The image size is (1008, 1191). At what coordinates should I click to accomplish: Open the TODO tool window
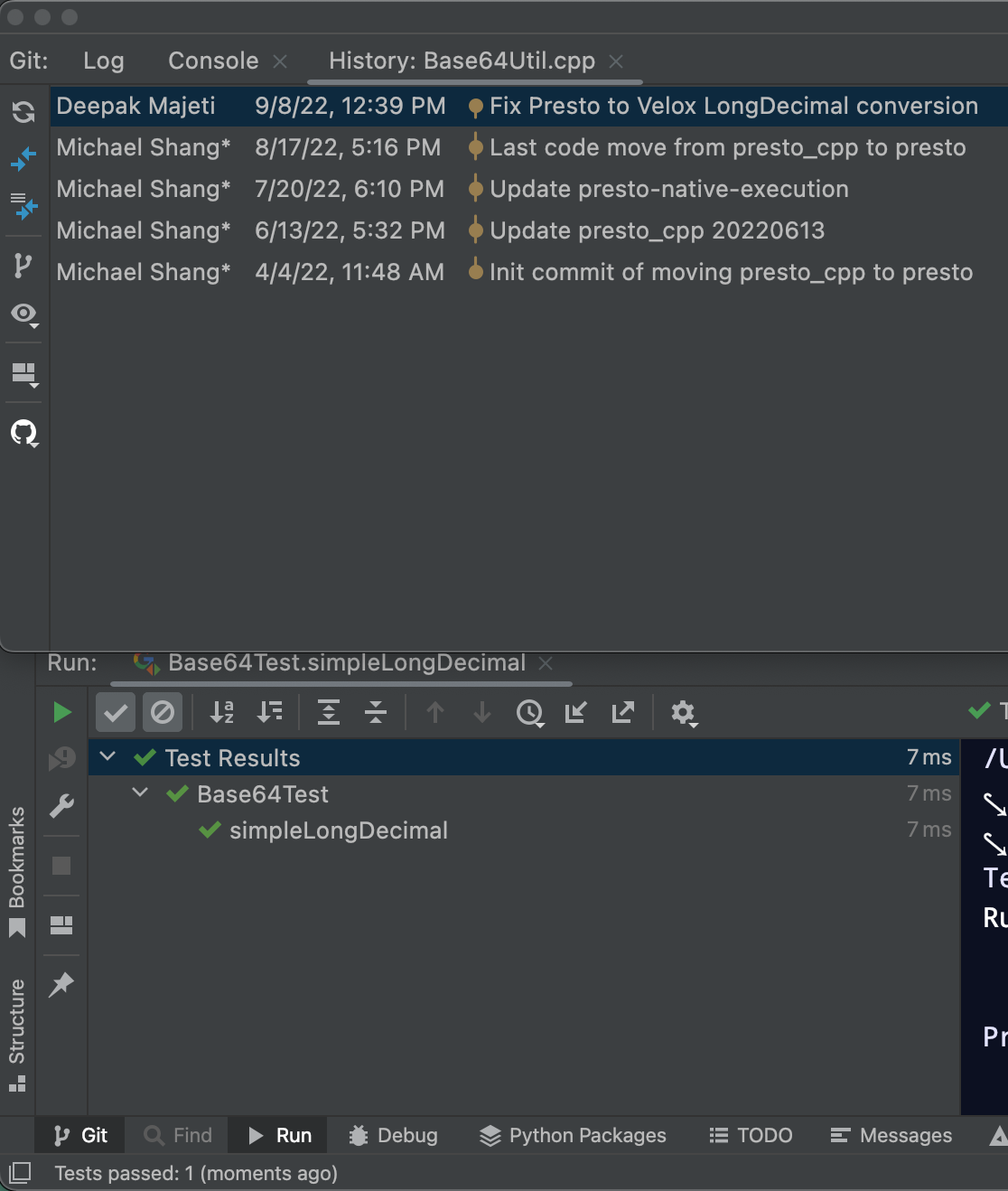(x=751, y=1135)
